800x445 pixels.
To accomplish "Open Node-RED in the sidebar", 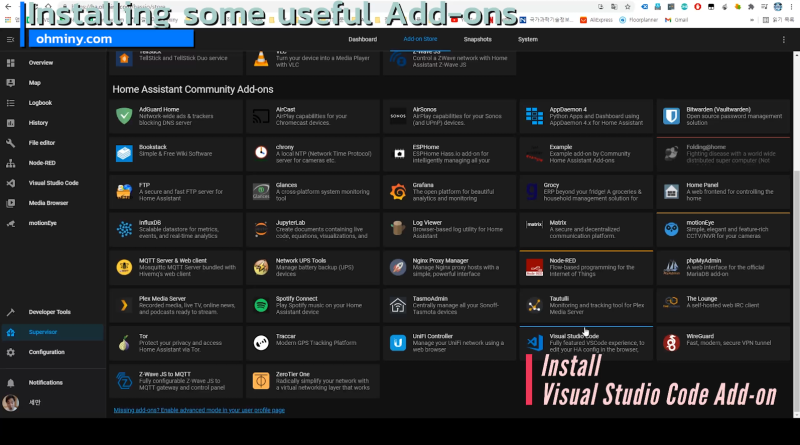I will click(52, 163).
